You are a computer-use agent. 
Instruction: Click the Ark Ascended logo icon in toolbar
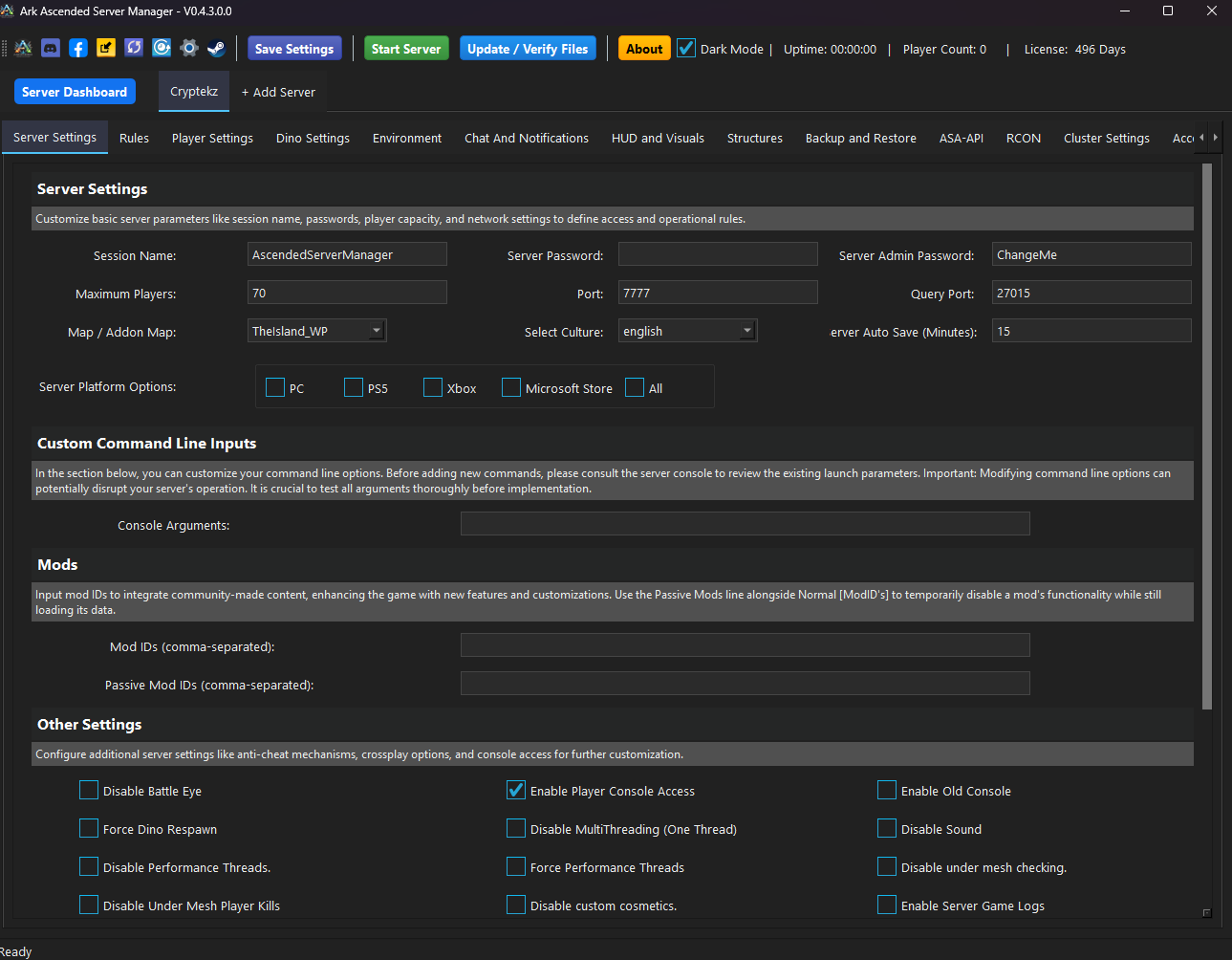click(x=24, y=48)
